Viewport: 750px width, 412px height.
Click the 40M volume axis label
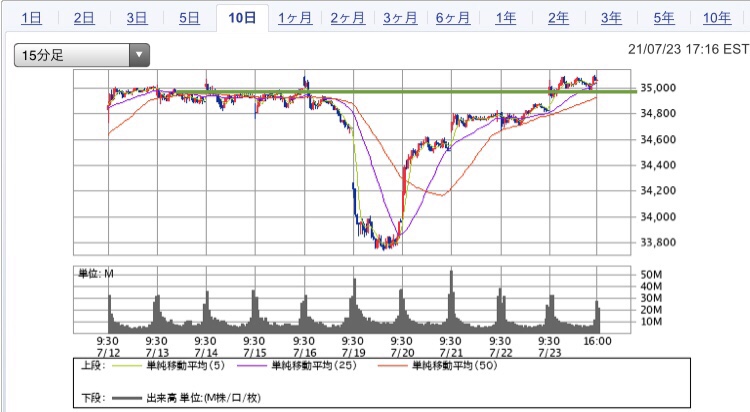click(x=651, y=286)
